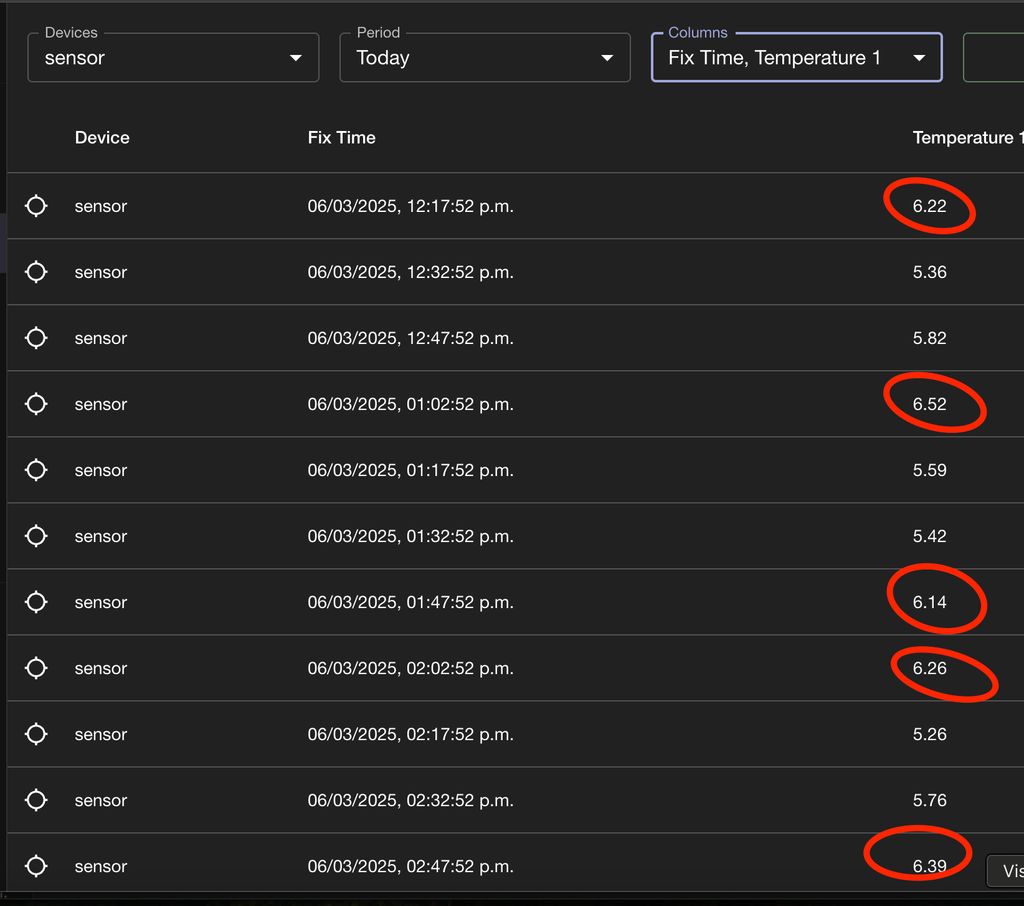Select the circled 6.52 temperature value
Viewport: 1024px width, 906px height.
(x=930, y=404)
